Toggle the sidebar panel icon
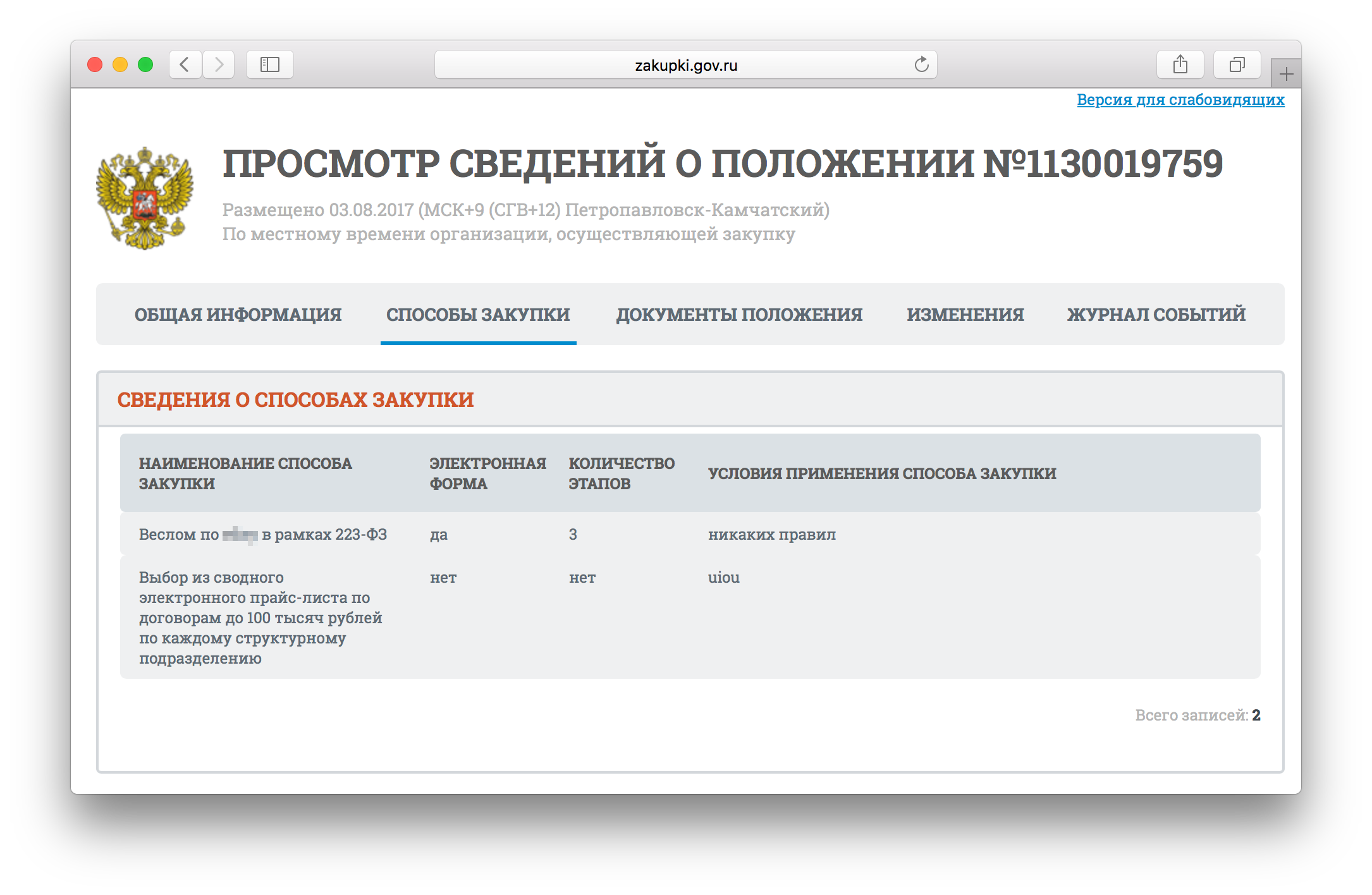Viewport: 1372px width, 895px height. pos(270,64)
